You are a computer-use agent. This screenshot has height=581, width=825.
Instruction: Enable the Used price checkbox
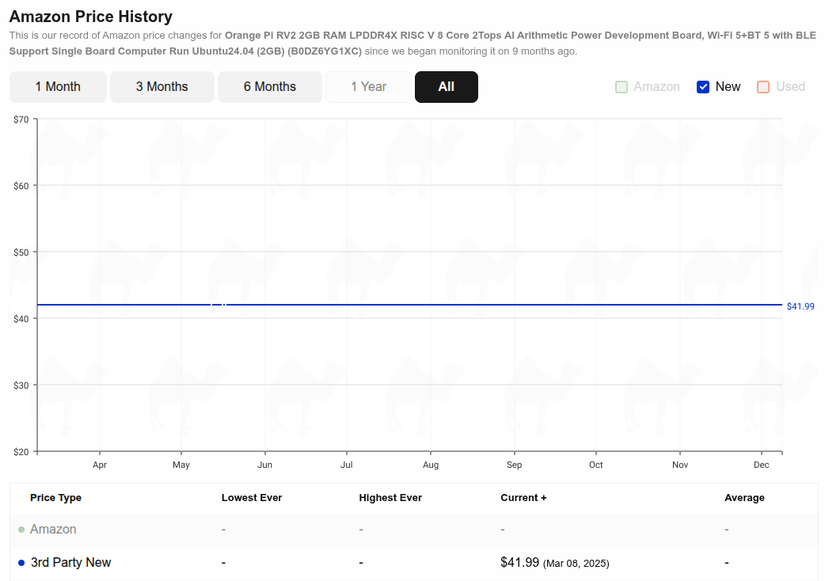pyautogui.click(x=766, y=87)
